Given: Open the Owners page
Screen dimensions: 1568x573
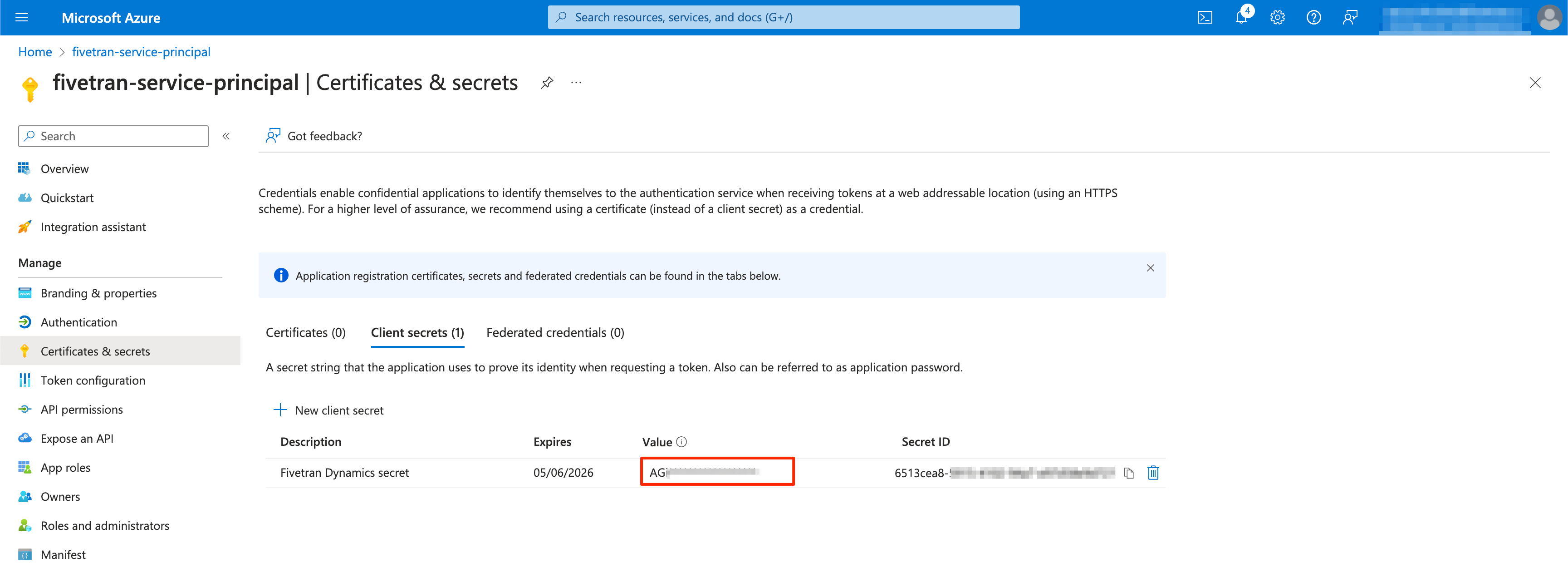Looking at the screenshot, I should pos(60,497).
